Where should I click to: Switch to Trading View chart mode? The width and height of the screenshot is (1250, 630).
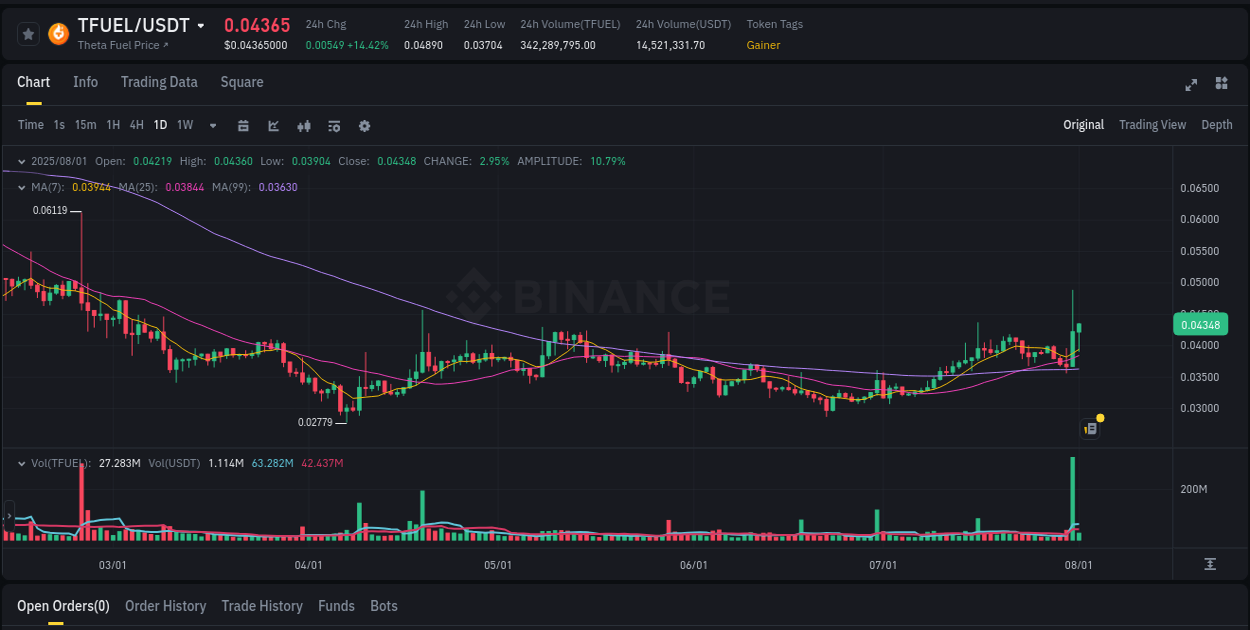(1152, 125)
